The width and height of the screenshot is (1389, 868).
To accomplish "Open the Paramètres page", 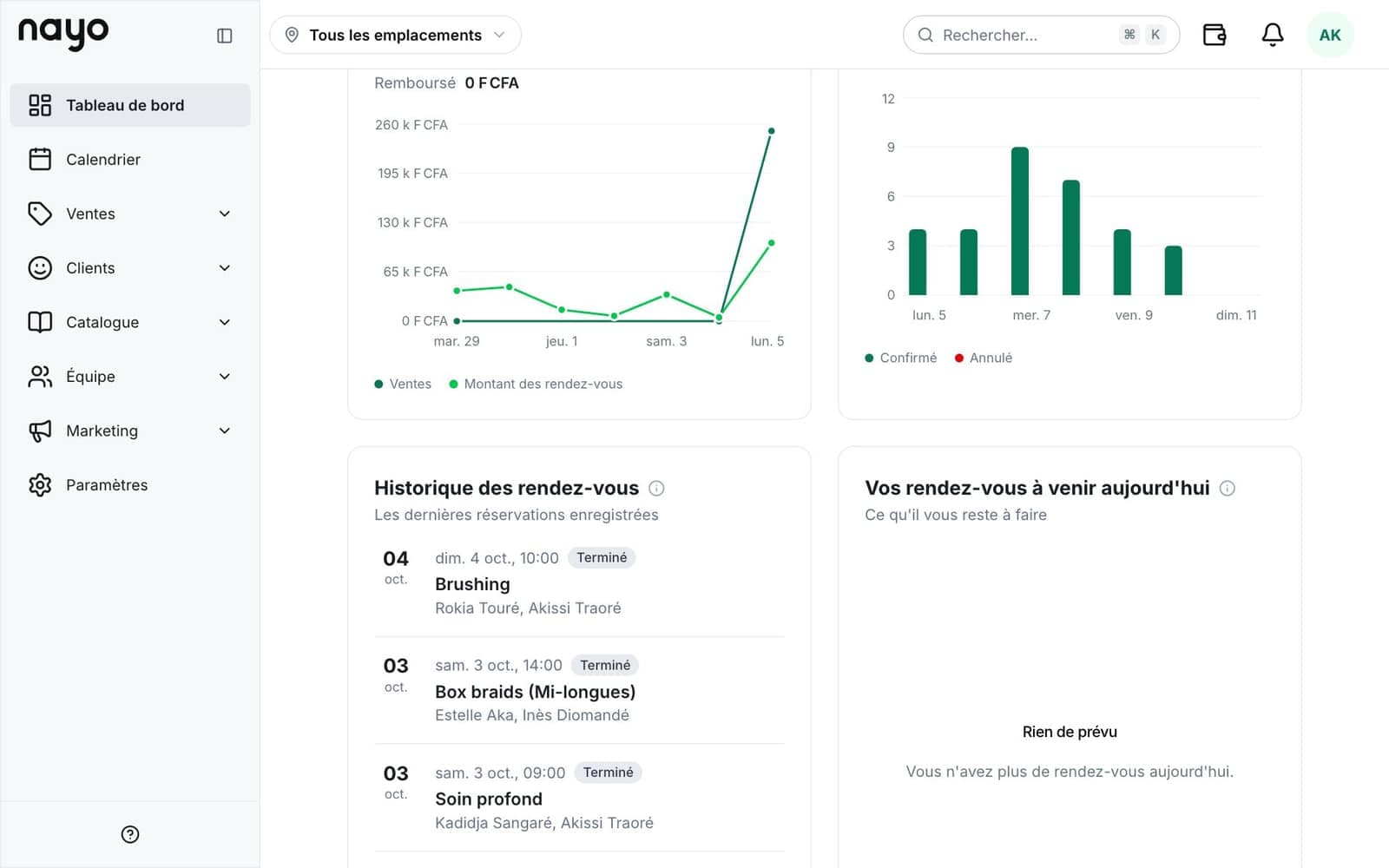I will [x=130, y=484].
